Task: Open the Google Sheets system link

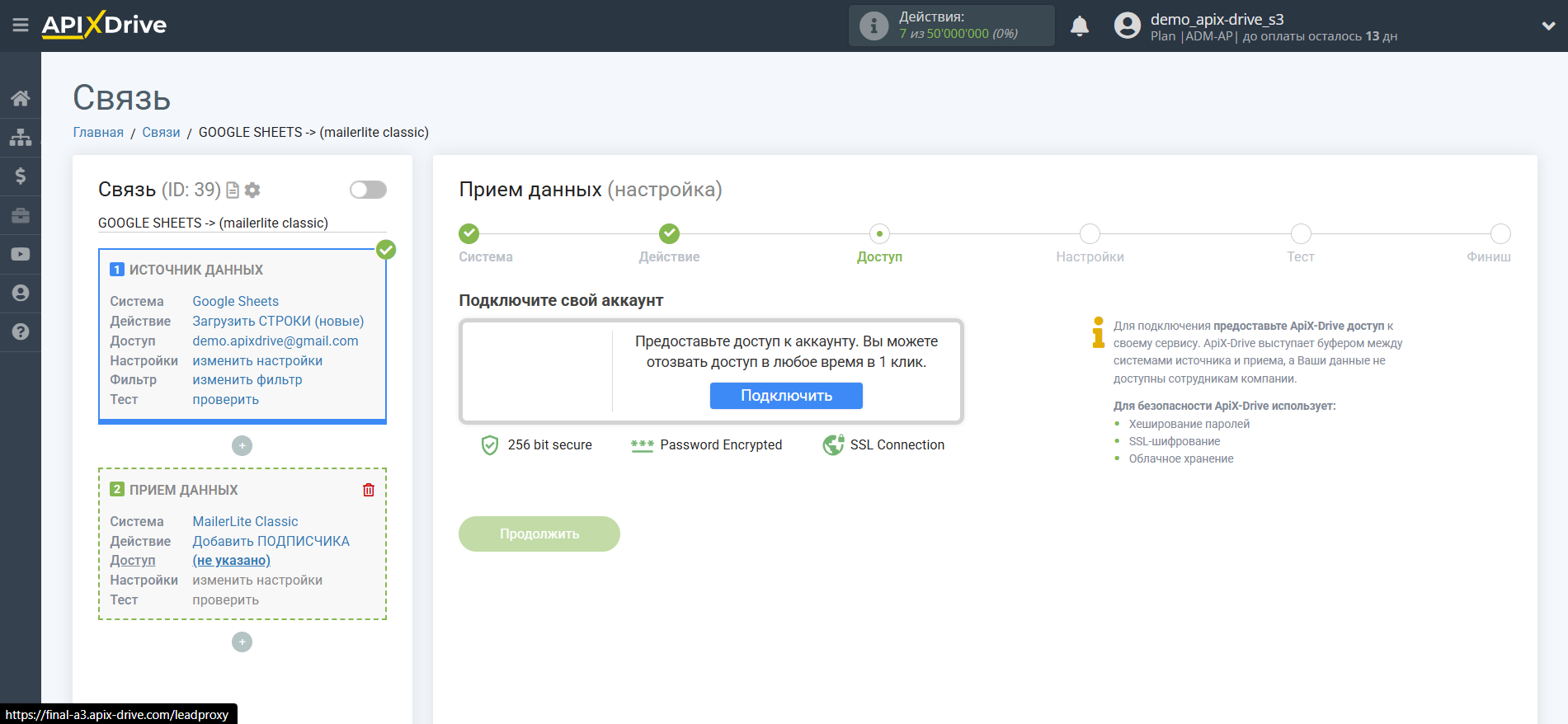Action: 236,302
